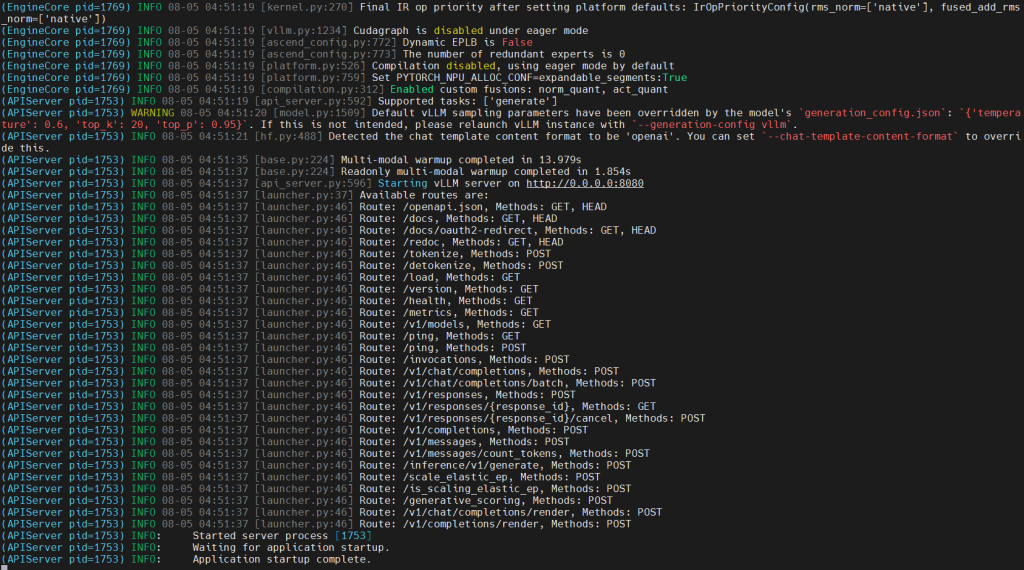Open the http://0.0.0.0:8080 server link
The height and width of the screenshot is (570, 1024).
pos(584,183)
